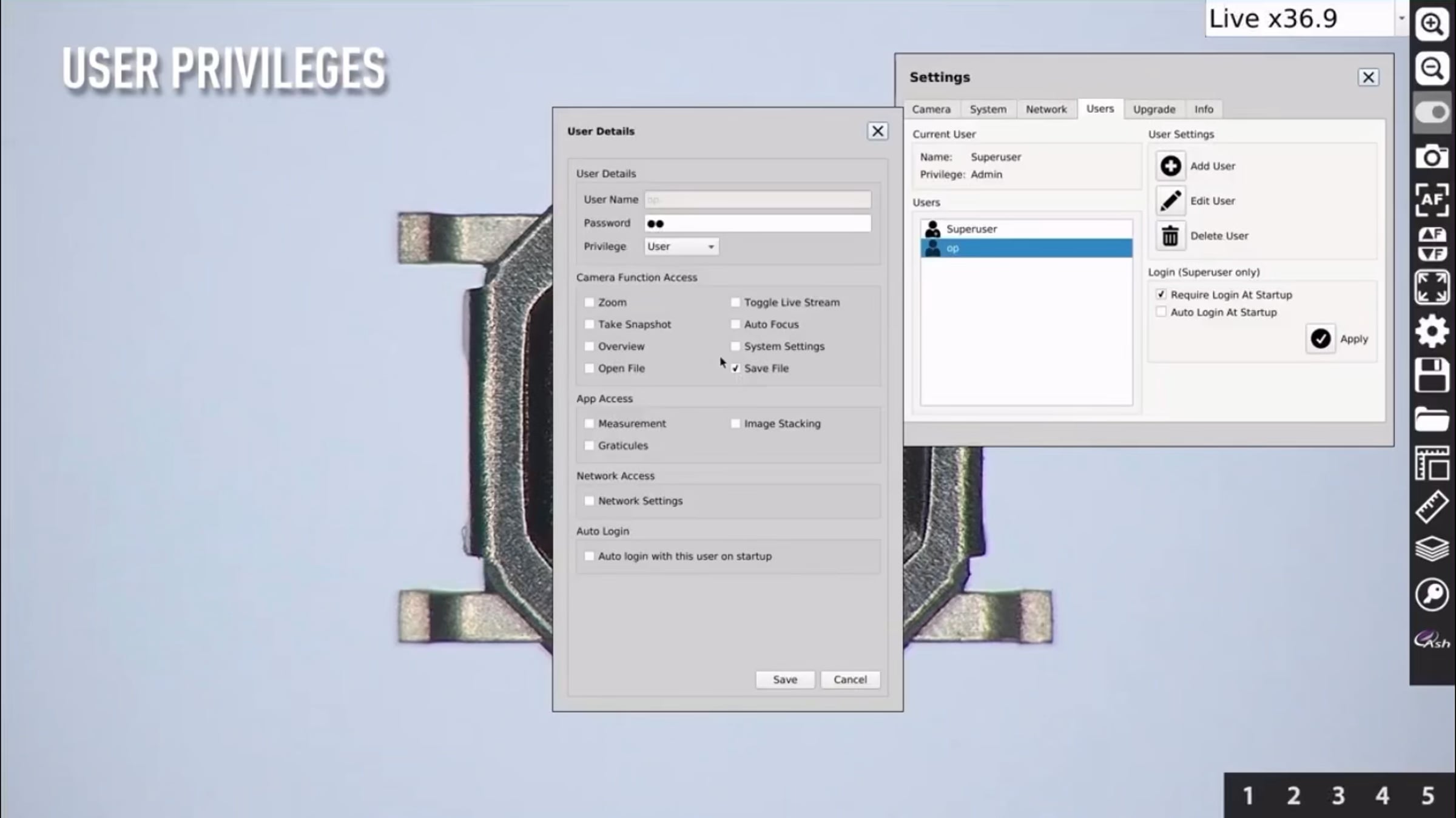Expand the Live x36.9 magnification dropdown
Screen dimensions: 1456x818
tap(1401, 18)
